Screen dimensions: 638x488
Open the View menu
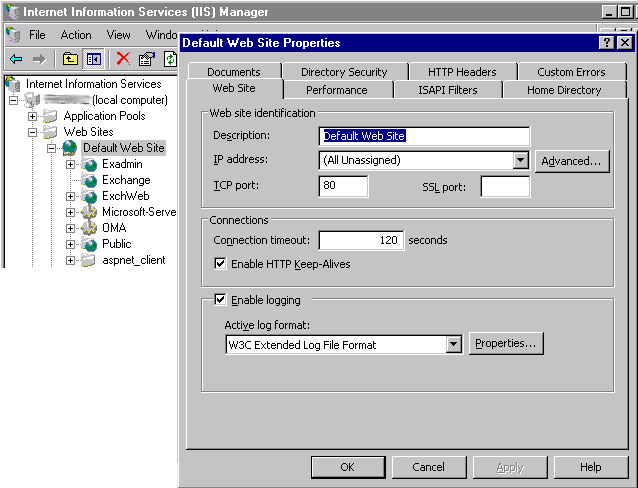[118, 35]
